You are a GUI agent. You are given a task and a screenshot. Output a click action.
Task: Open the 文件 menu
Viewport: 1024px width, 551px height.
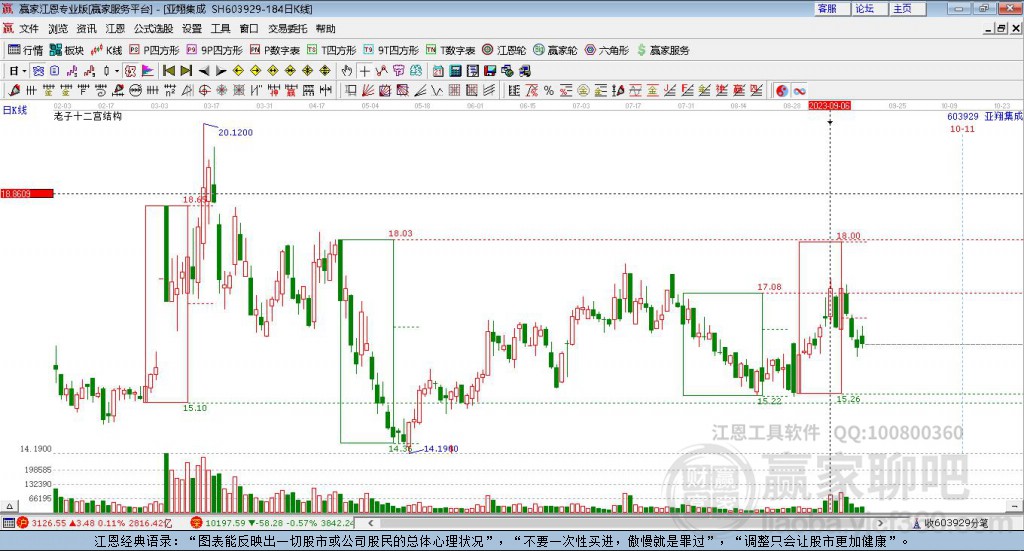coord(29,29)
